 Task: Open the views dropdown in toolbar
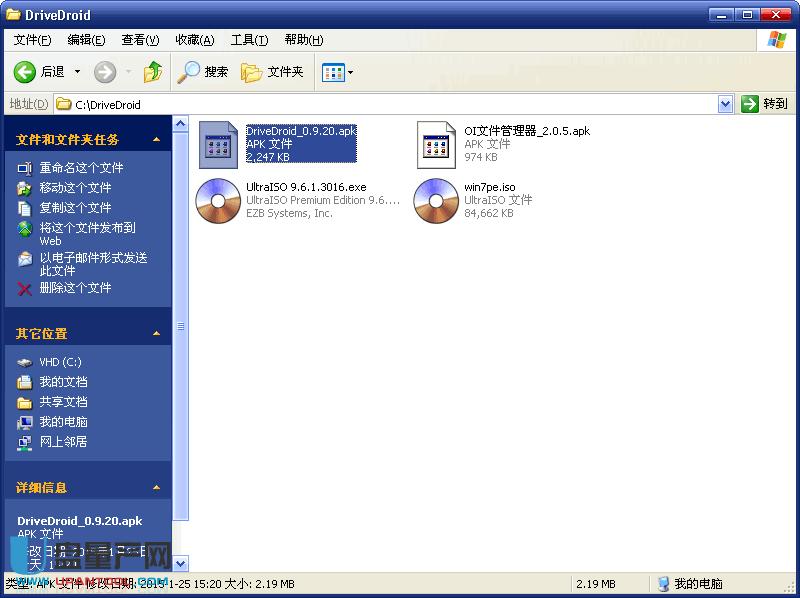point(338,72)
